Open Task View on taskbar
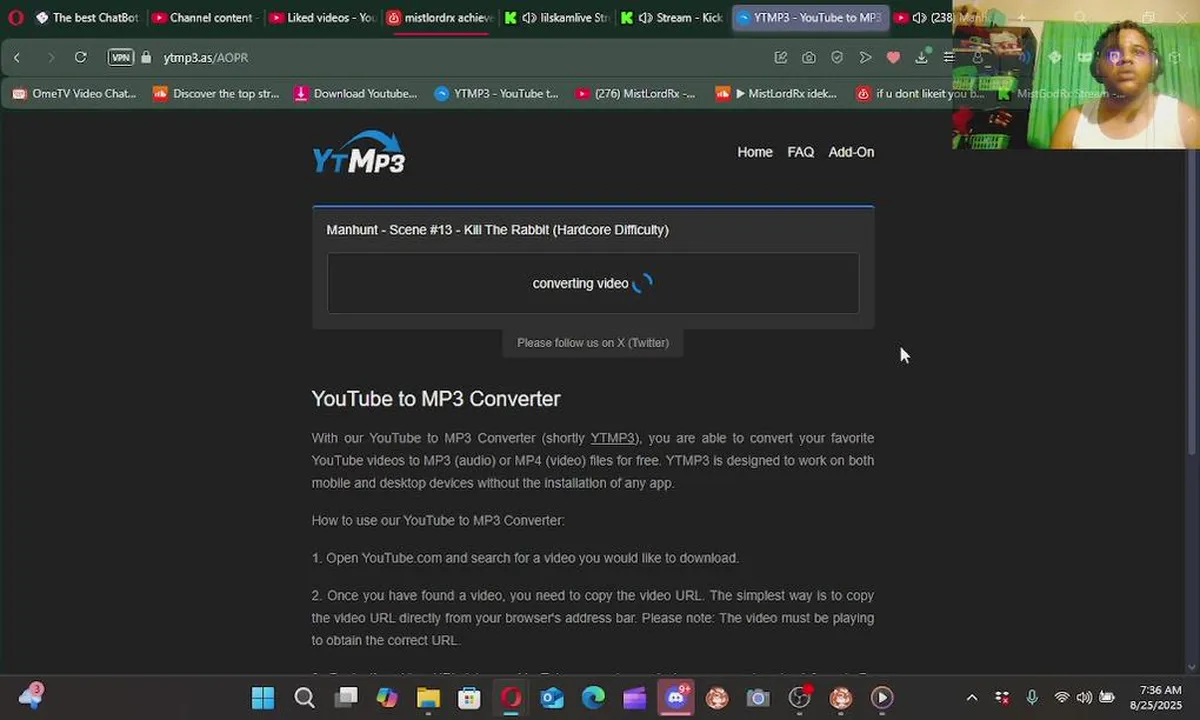Screen dimensions: 1200x720 click(346, 698)
